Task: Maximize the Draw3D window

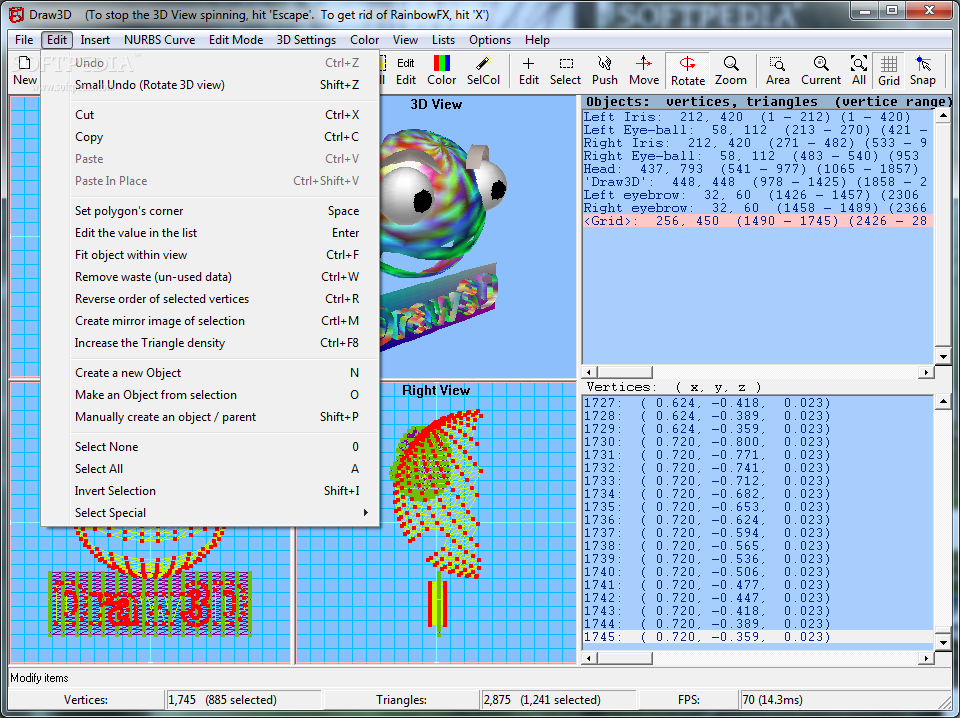Action: pyautogui.click(x=892, y=11)
